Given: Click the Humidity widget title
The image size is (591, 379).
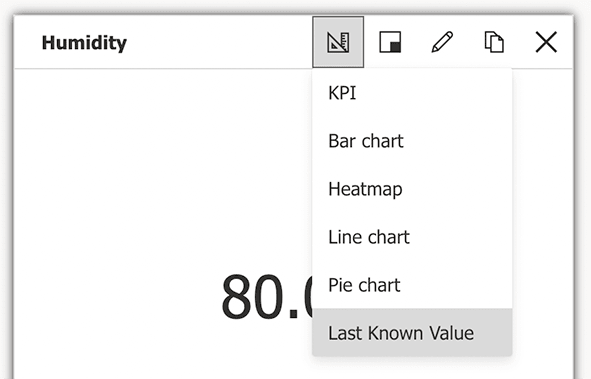Looking at the screenshot, I should (84, 43).
